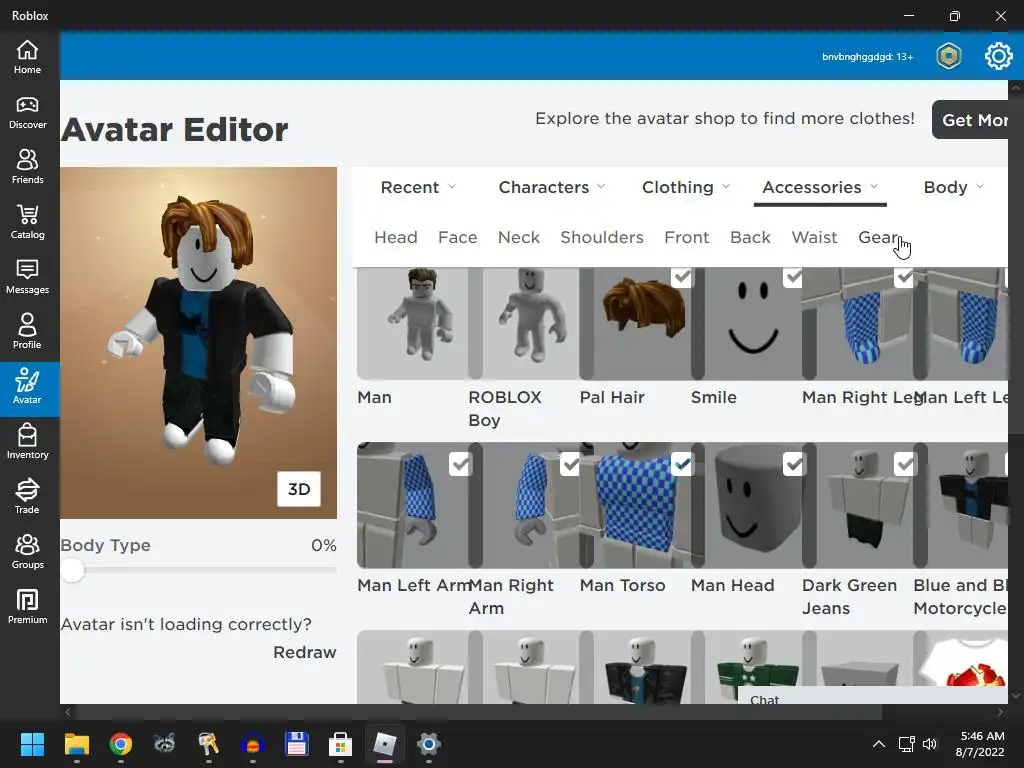Expand the Recent dropdown
The width and height of the screenshot is (1024, 768).
[419, 187]
